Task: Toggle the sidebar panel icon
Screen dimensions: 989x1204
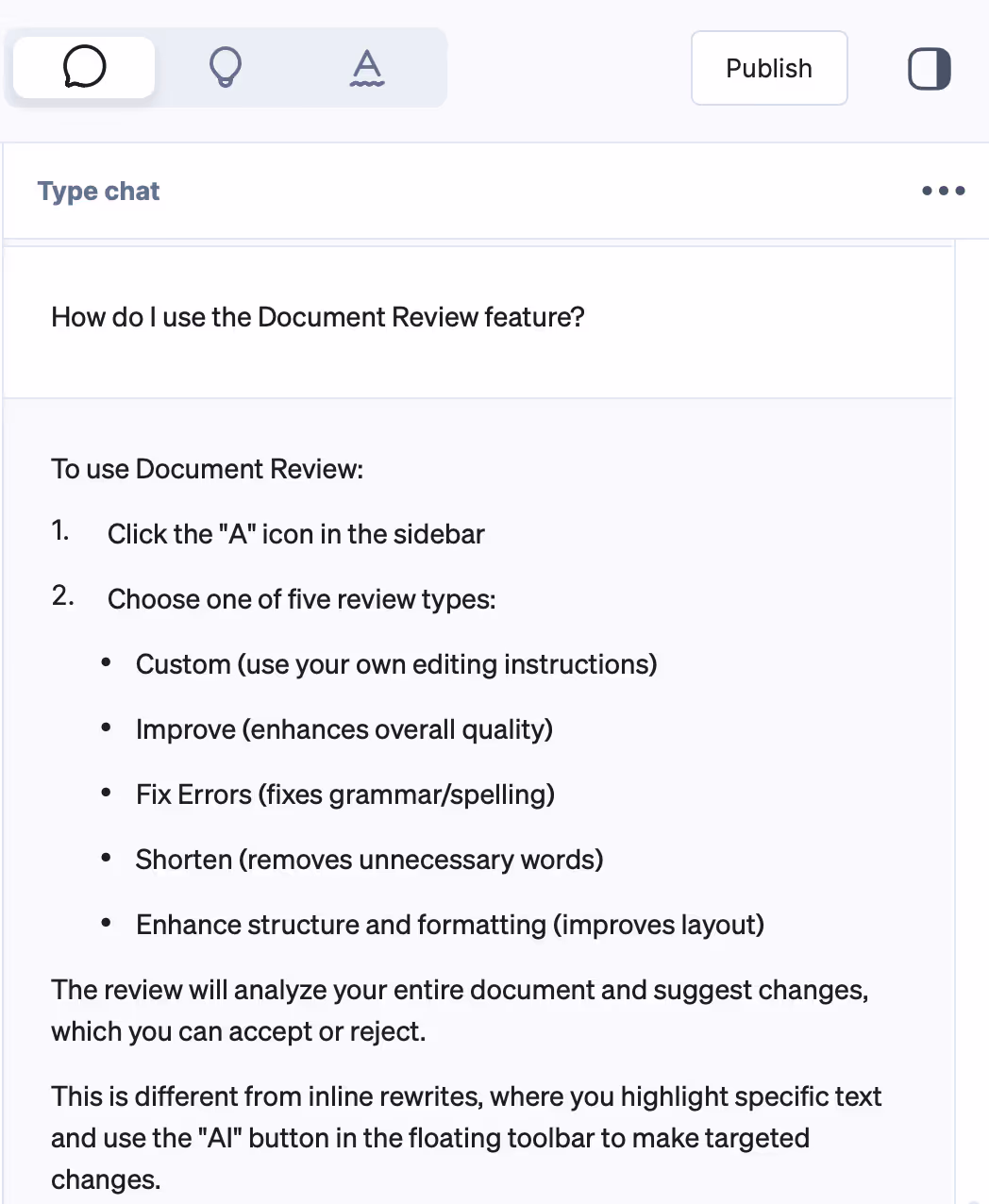Action: pos(930,69)
